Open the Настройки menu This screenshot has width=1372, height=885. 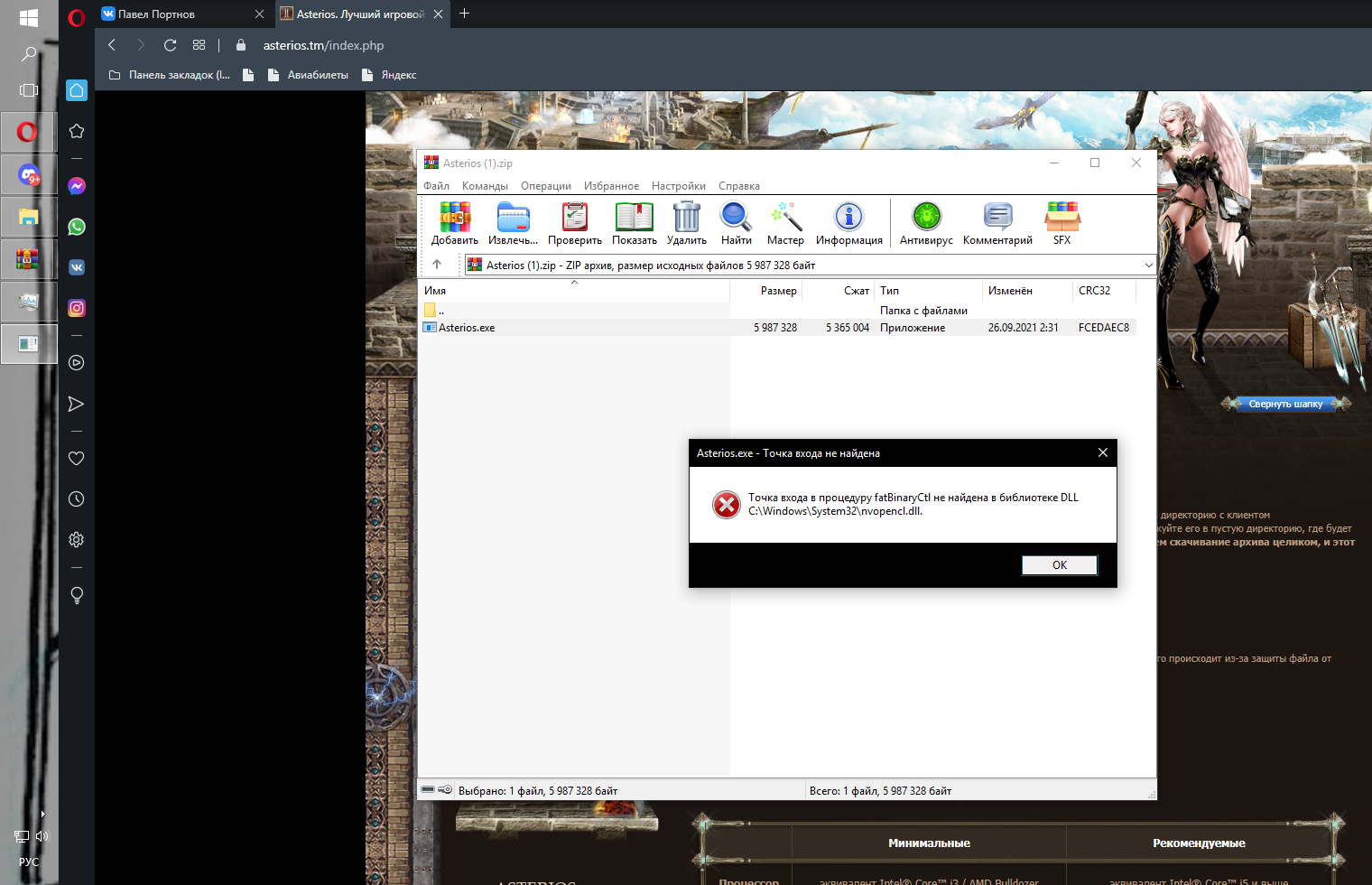679,186
